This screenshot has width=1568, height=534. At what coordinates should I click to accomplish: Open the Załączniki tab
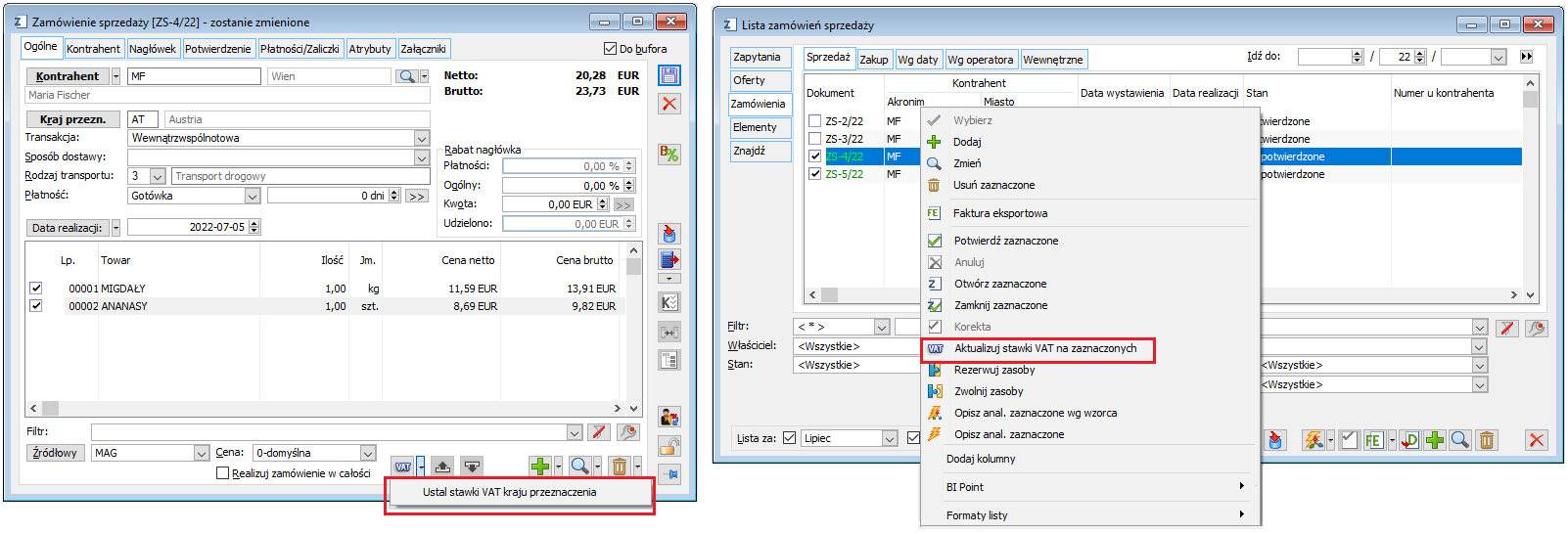tap(423, 49)
